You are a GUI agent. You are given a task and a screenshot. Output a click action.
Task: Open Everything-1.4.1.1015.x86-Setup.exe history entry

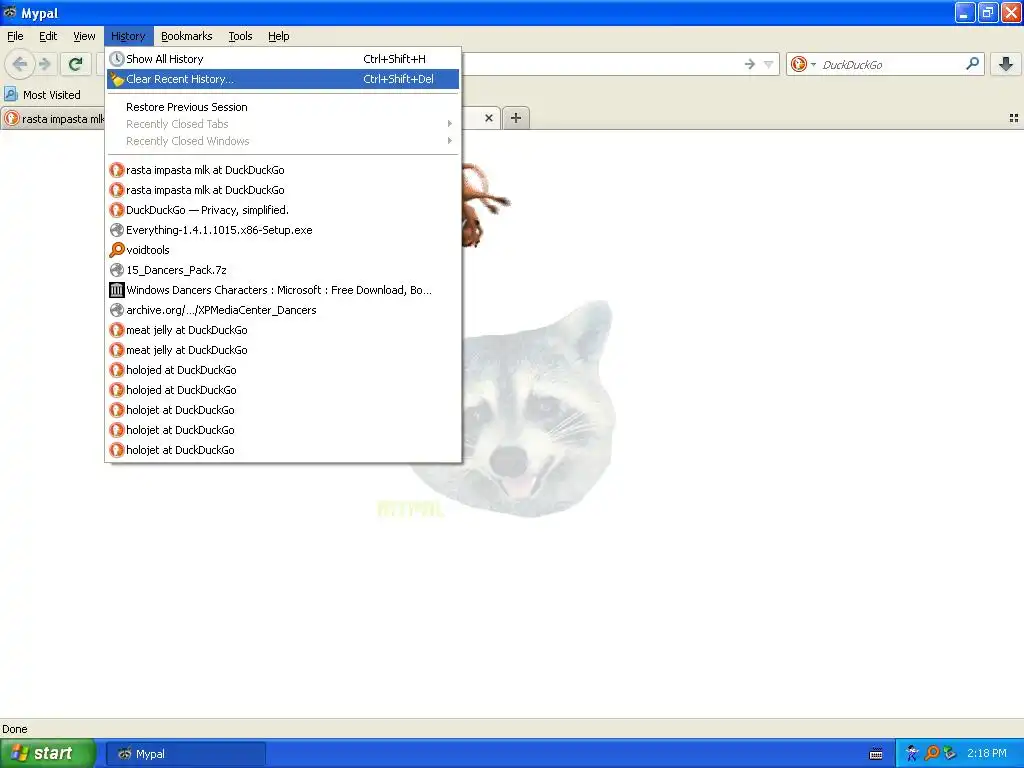(x=283, y=230)
